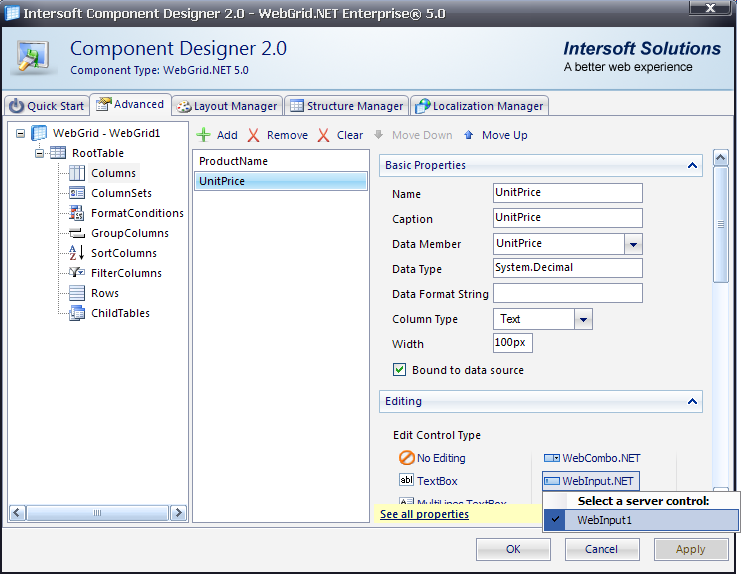Image resolution: width=741 pixels, height=574 pixels.
Task: Open the See all properties link
Action: 425,514
